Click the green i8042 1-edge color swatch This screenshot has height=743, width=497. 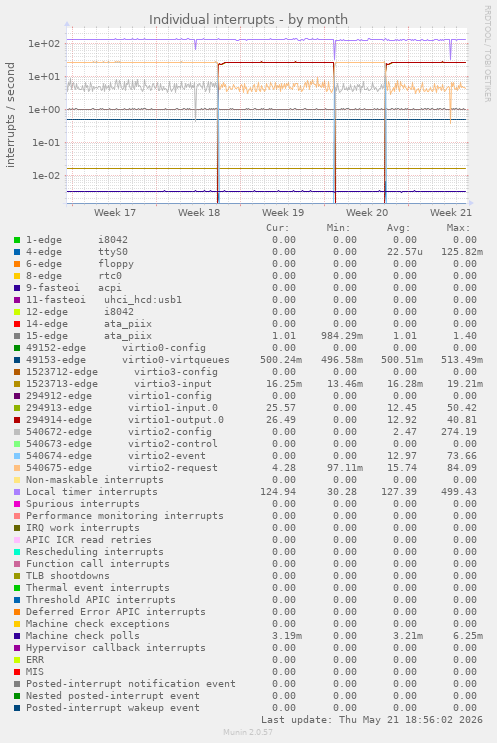pos(17,240)
